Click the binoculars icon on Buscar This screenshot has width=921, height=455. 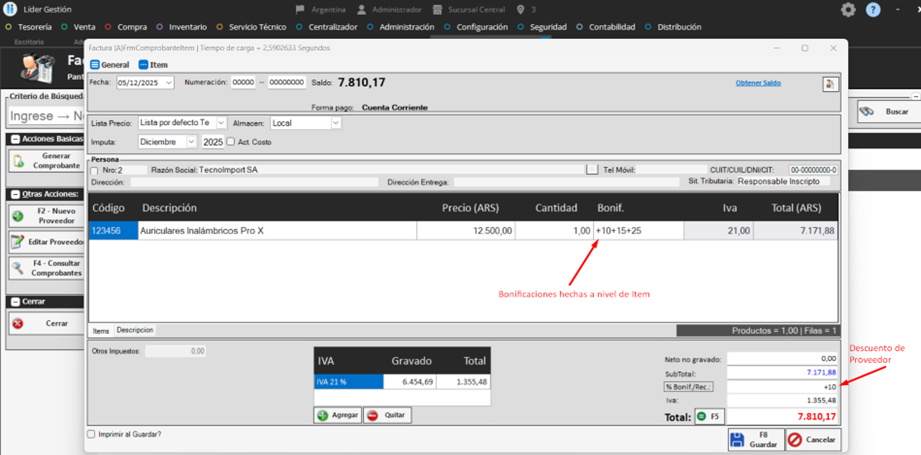[867, 111]
